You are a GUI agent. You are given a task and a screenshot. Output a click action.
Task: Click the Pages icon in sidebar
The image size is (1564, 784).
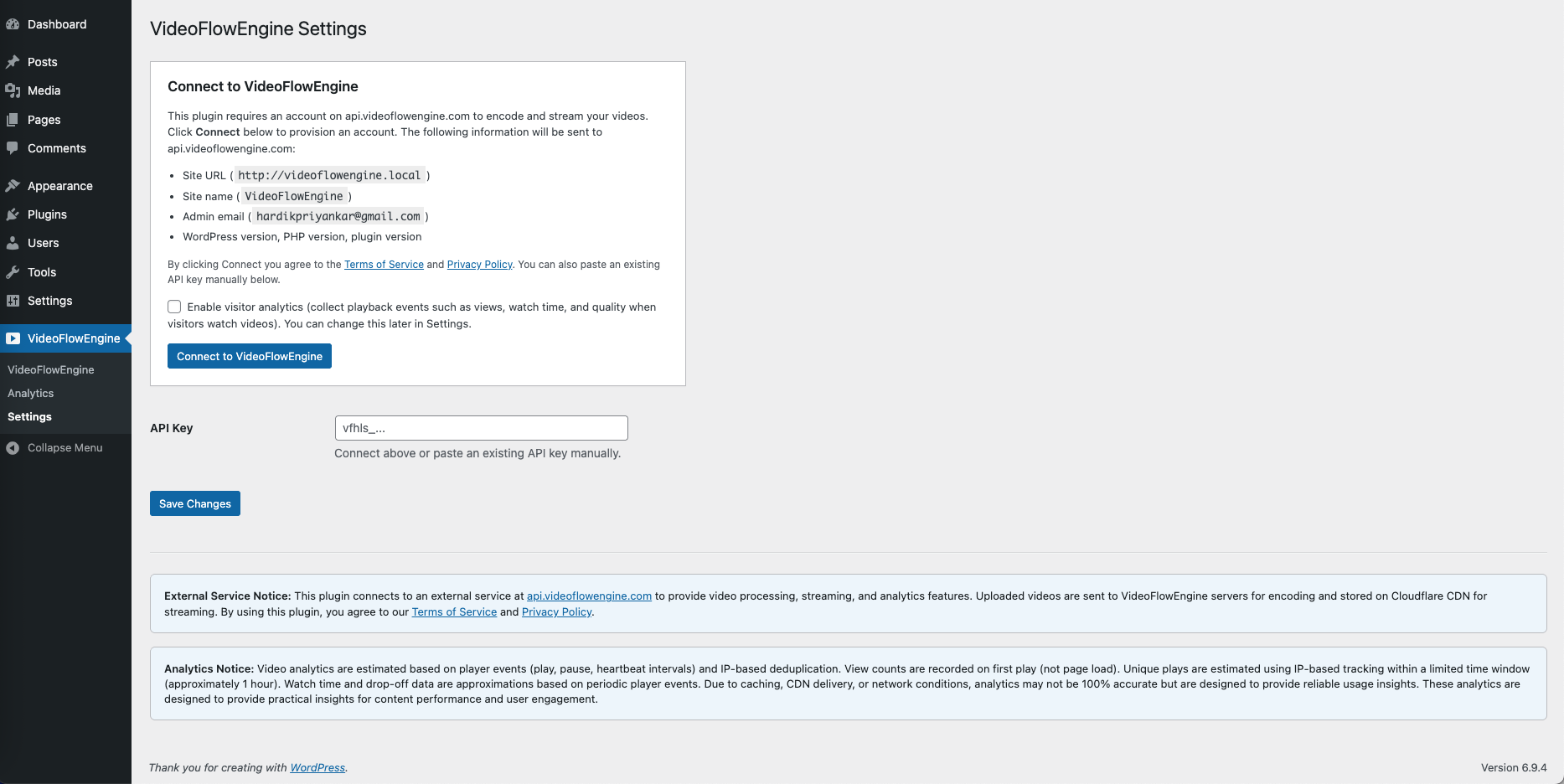tap(13, 120)
